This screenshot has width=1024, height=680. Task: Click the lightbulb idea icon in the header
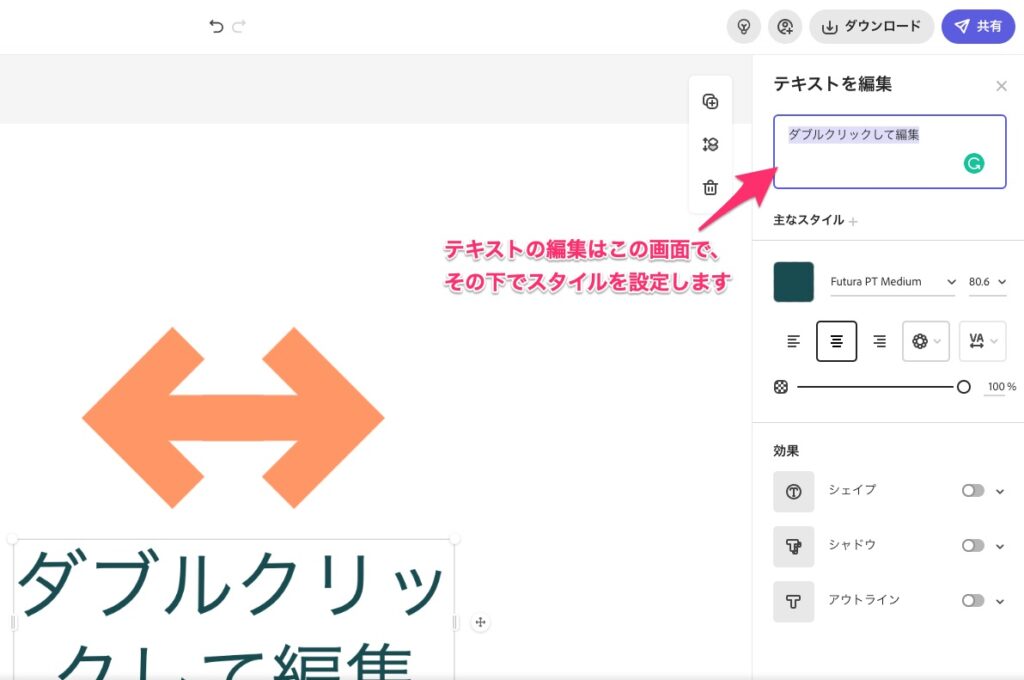[x=742, y=27]
